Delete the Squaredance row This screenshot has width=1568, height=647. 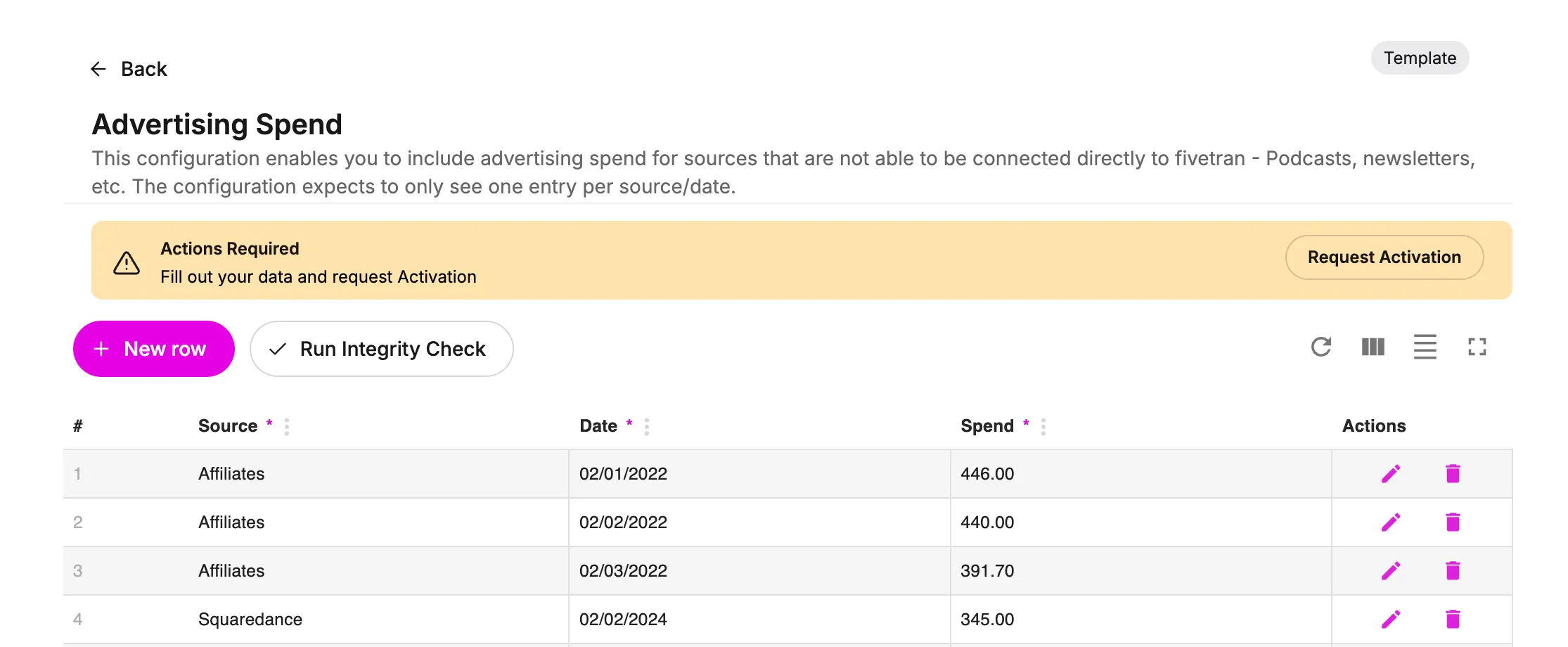1453,620
